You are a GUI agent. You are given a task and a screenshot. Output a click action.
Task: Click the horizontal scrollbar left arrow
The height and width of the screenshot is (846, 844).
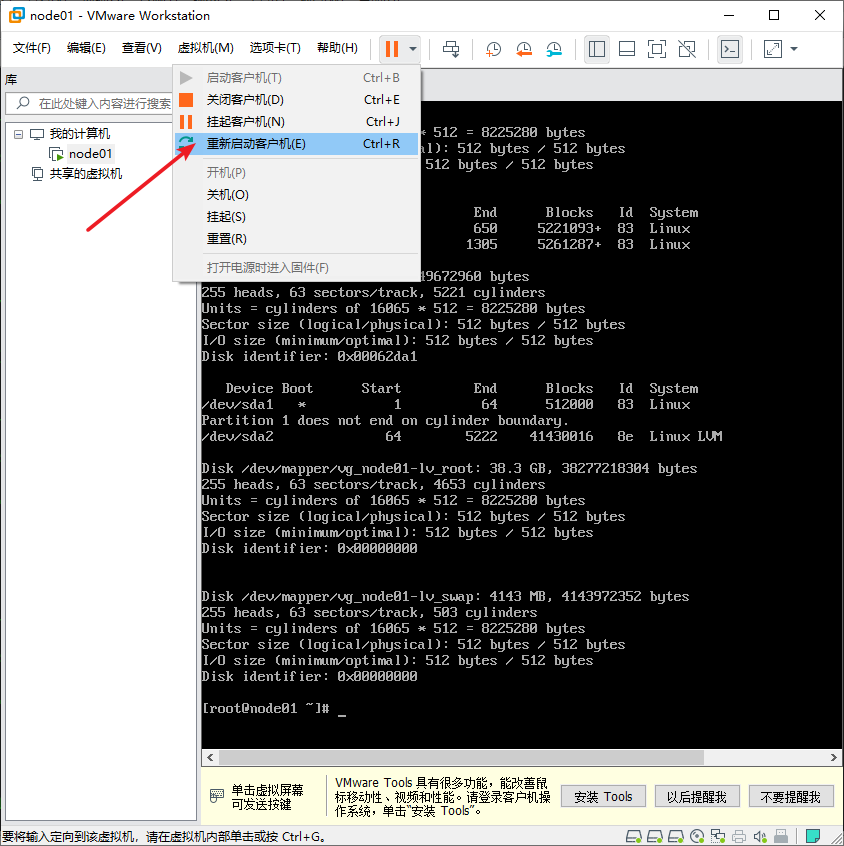tap(210, 758)
